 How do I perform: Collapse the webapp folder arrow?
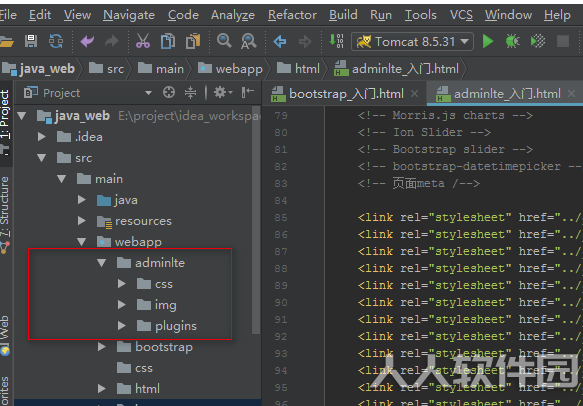tap(82, 242)
